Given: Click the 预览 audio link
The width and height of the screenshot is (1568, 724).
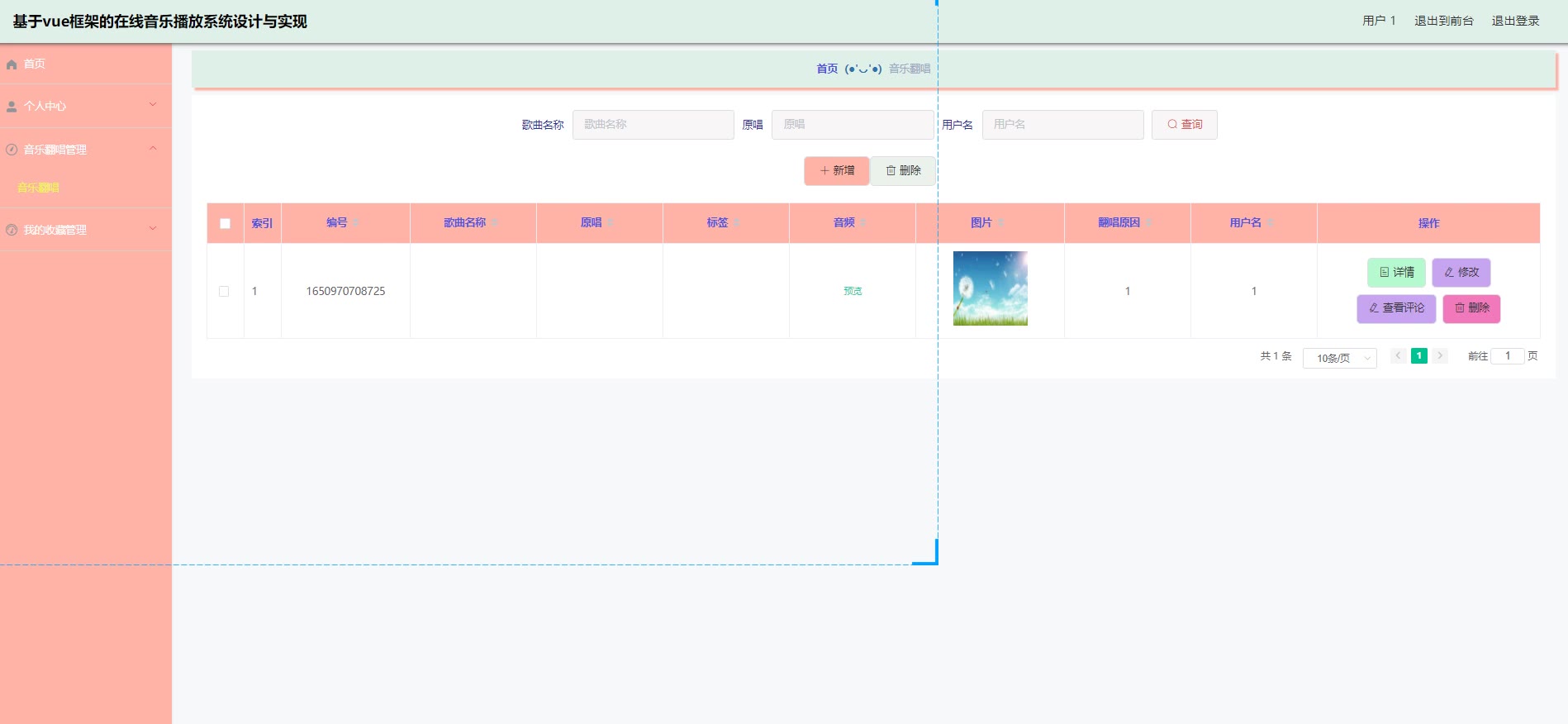Looking at the screenshot, I should click(853, 292).
